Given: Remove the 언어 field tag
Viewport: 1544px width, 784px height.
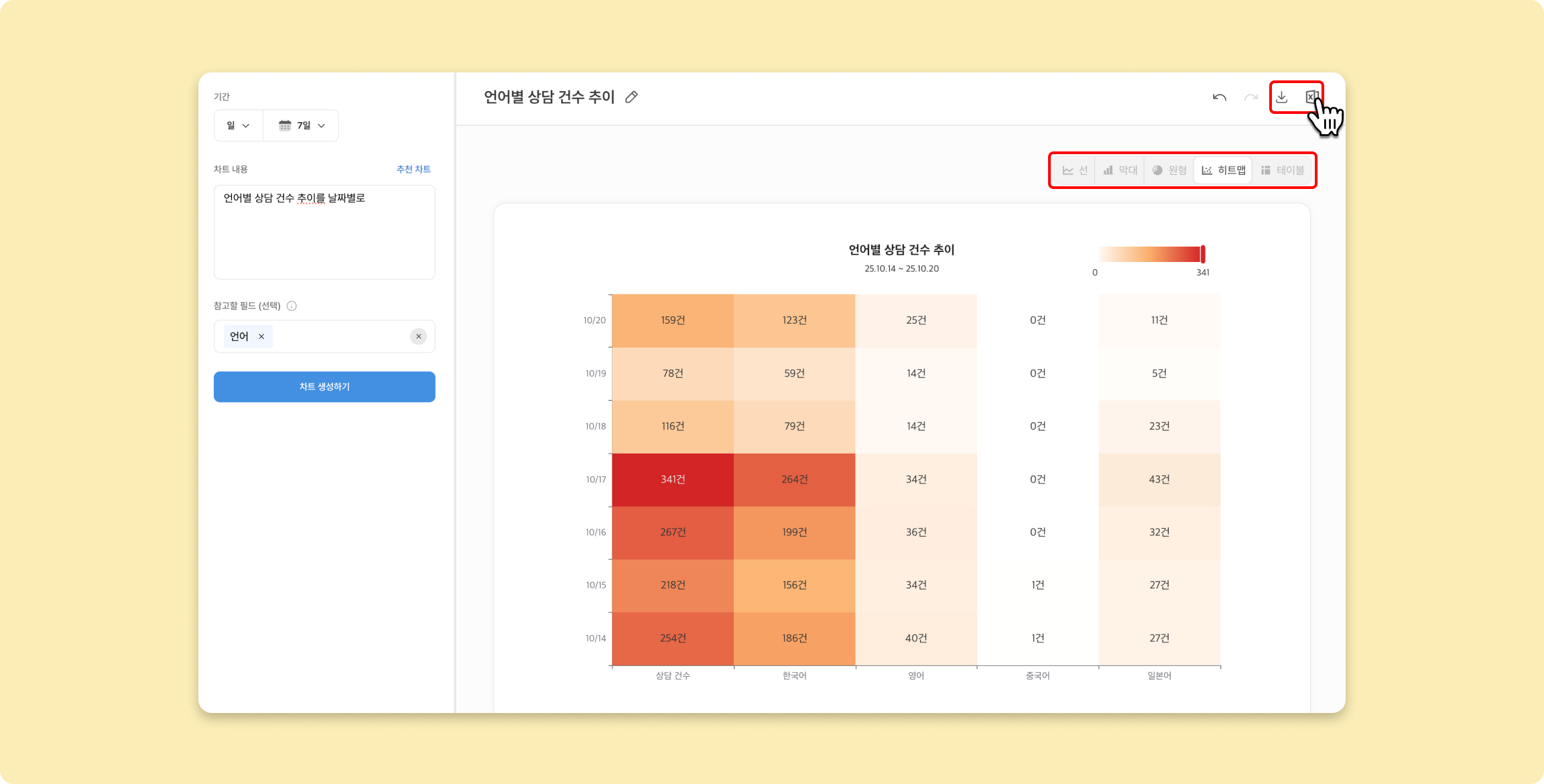Looking at the screenshot, I should point(261,336).
